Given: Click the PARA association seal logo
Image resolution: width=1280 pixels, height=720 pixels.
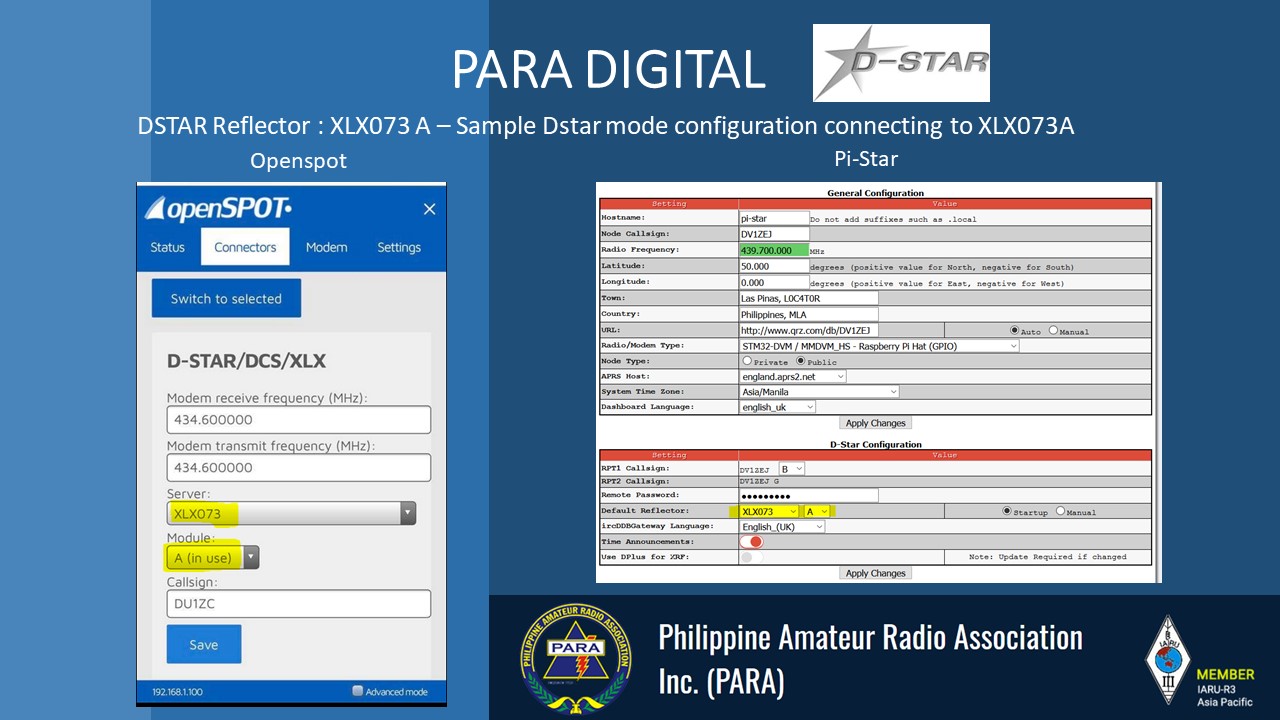Looking at the screenshot, I should [x=576, y=657].
